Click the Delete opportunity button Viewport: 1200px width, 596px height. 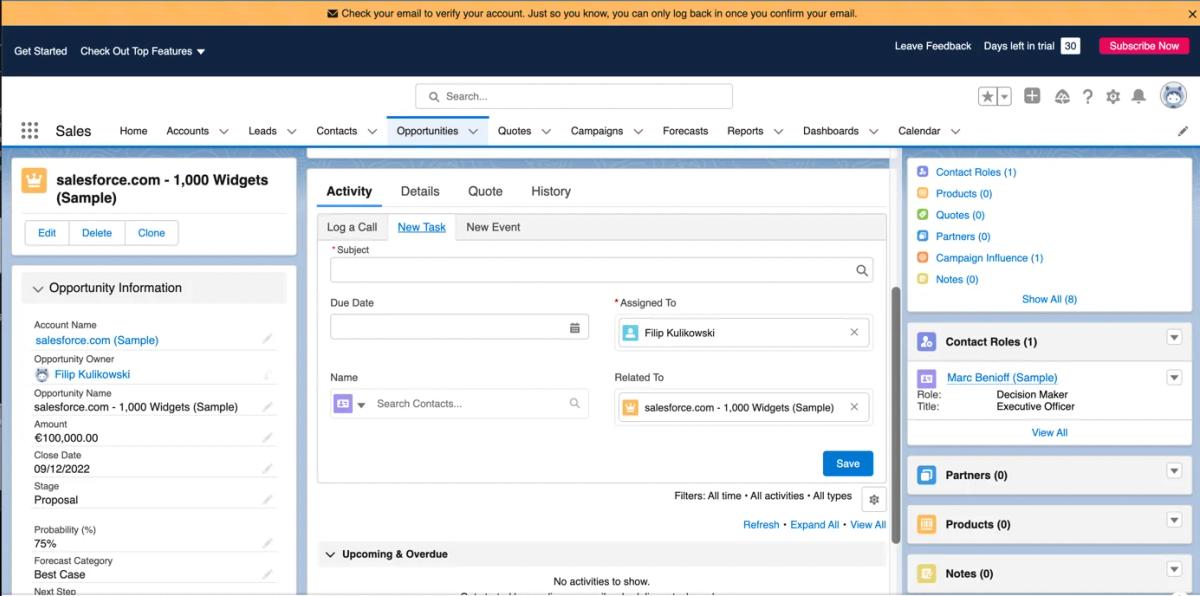[97, 233]
